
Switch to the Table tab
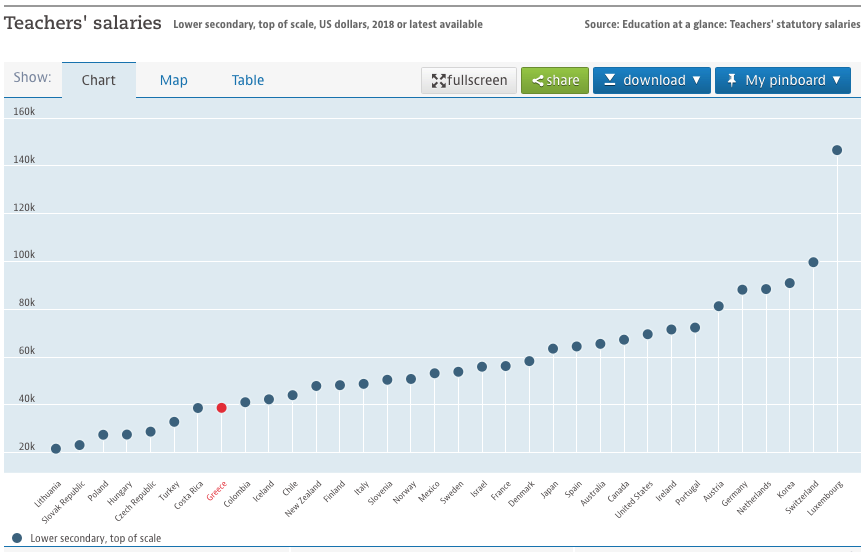(248, 80)
